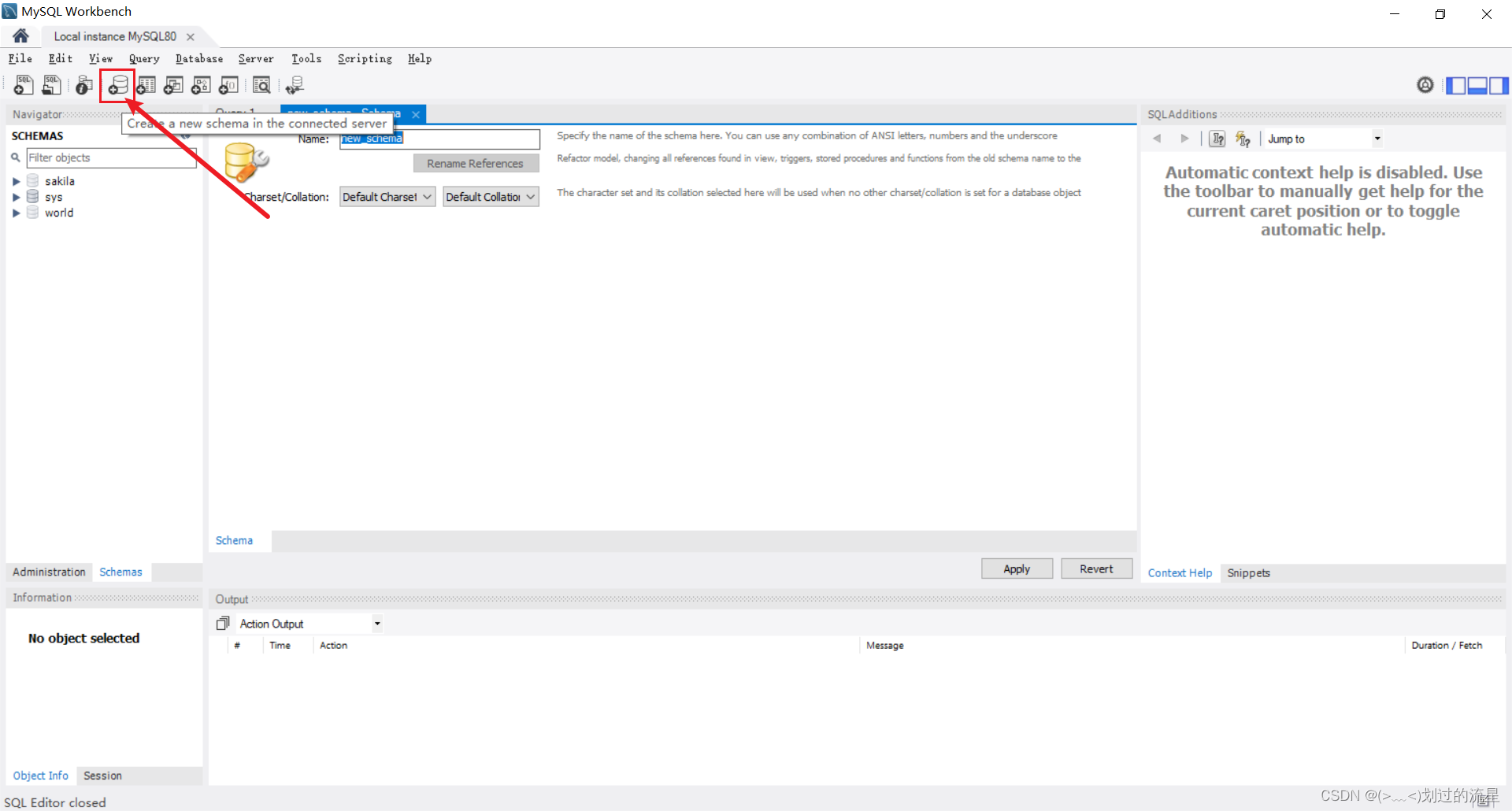Go to Workbench home screen icon
This screenshot has width=1512, height=811.
[x=21, y=35]
